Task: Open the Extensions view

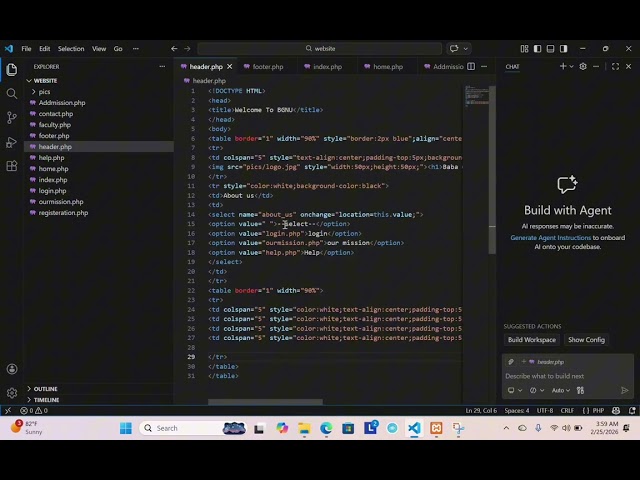Action: tap(12, 166)
